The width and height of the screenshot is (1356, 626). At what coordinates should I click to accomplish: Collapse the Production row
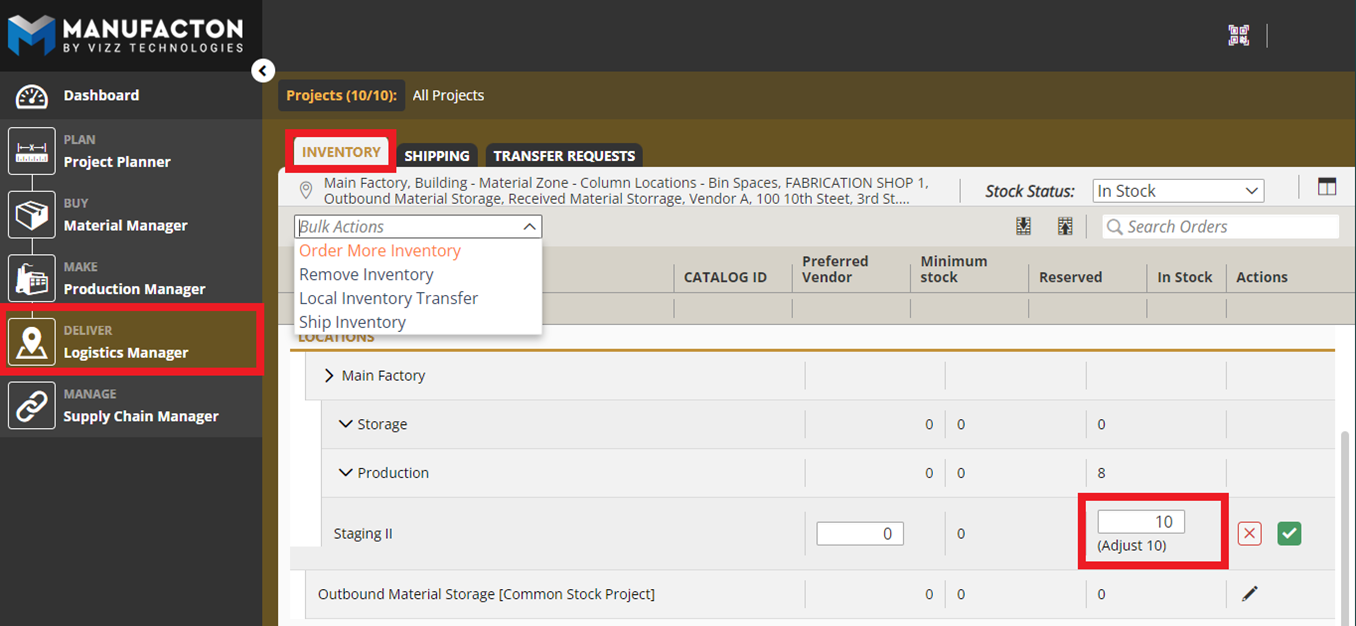[346, 472]
